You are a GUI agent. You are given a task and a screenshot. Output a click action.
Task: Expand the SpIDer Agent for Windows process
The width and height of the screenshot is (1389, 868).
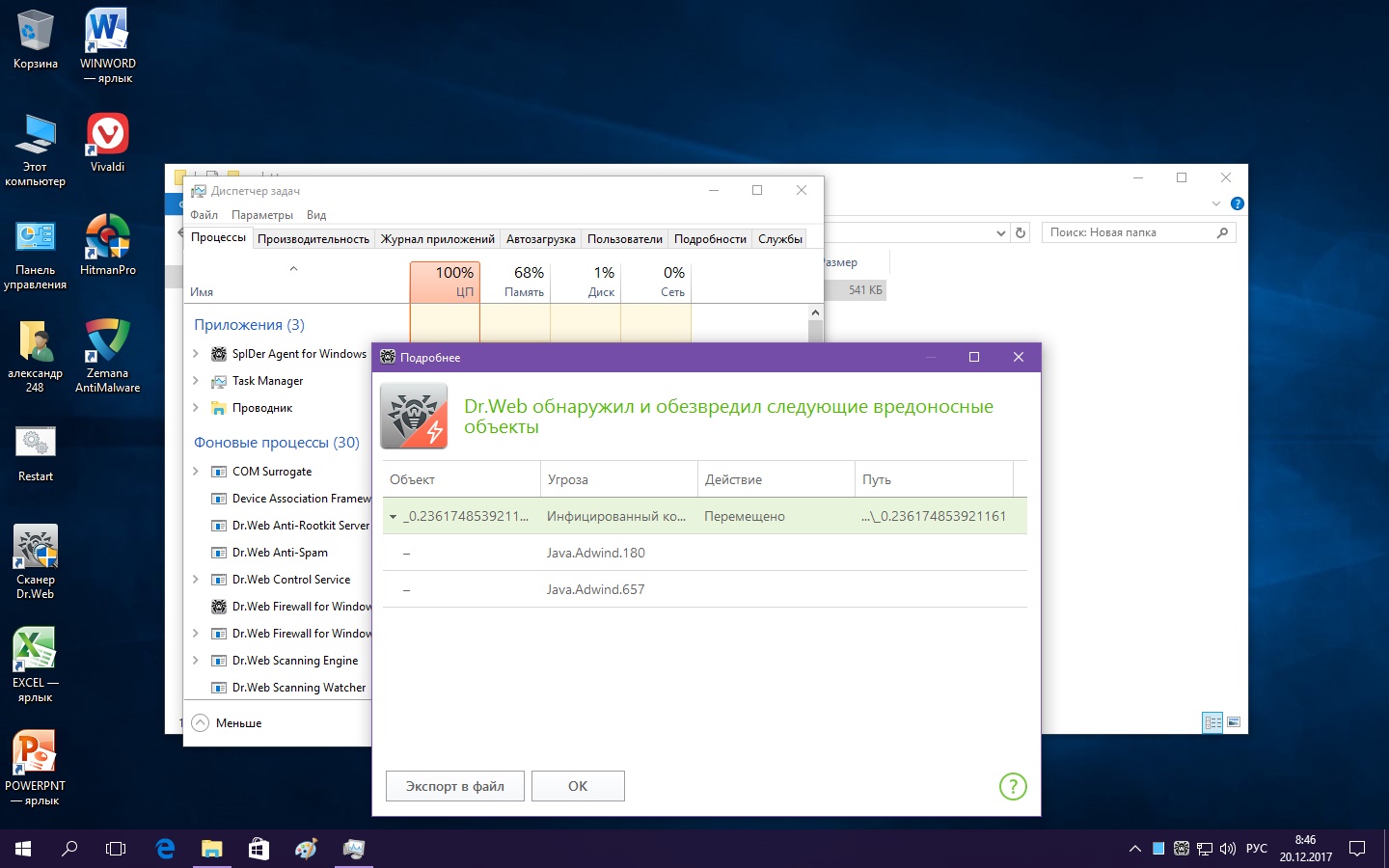click(x=196, y=354)
